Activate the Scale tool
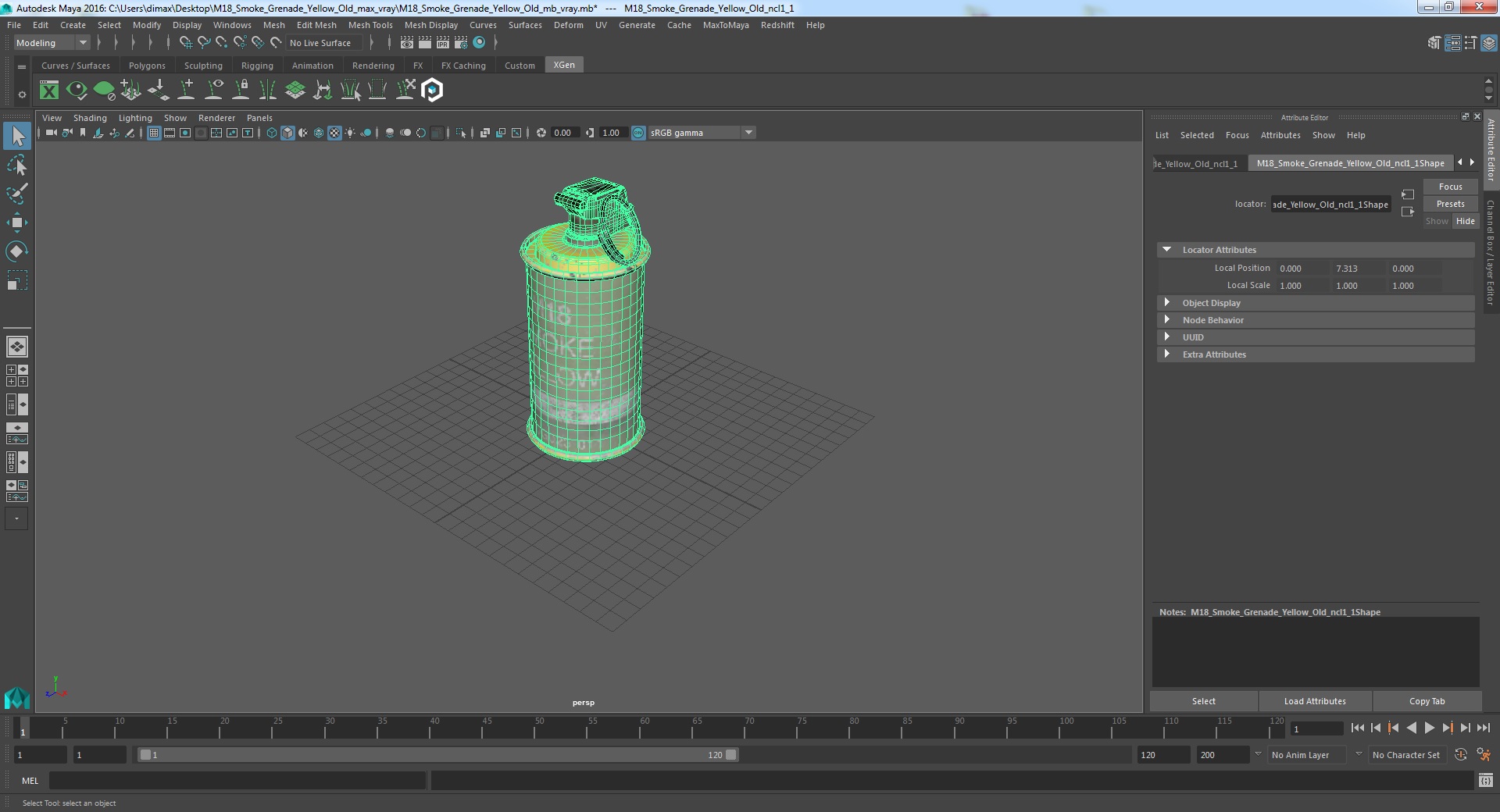This screenshot has height=812, width=1500. (17, 280)
